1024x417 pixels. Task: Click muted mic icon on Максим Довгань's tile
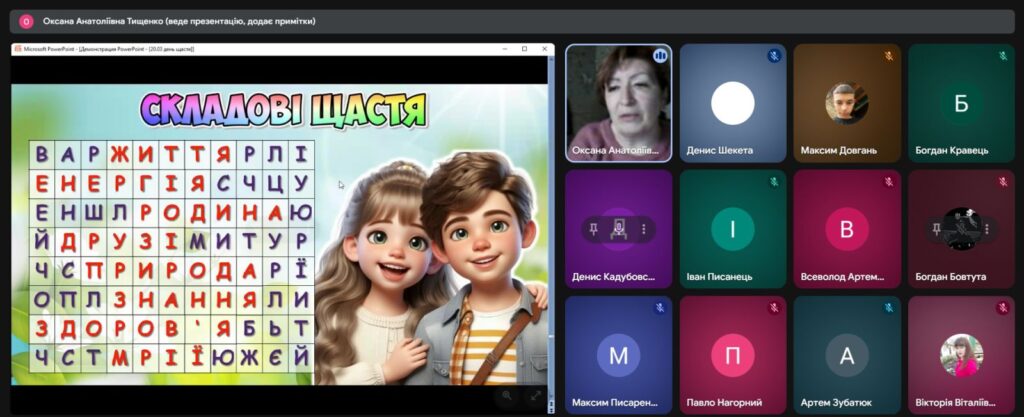pyautogui.click(x=887, y=56)
